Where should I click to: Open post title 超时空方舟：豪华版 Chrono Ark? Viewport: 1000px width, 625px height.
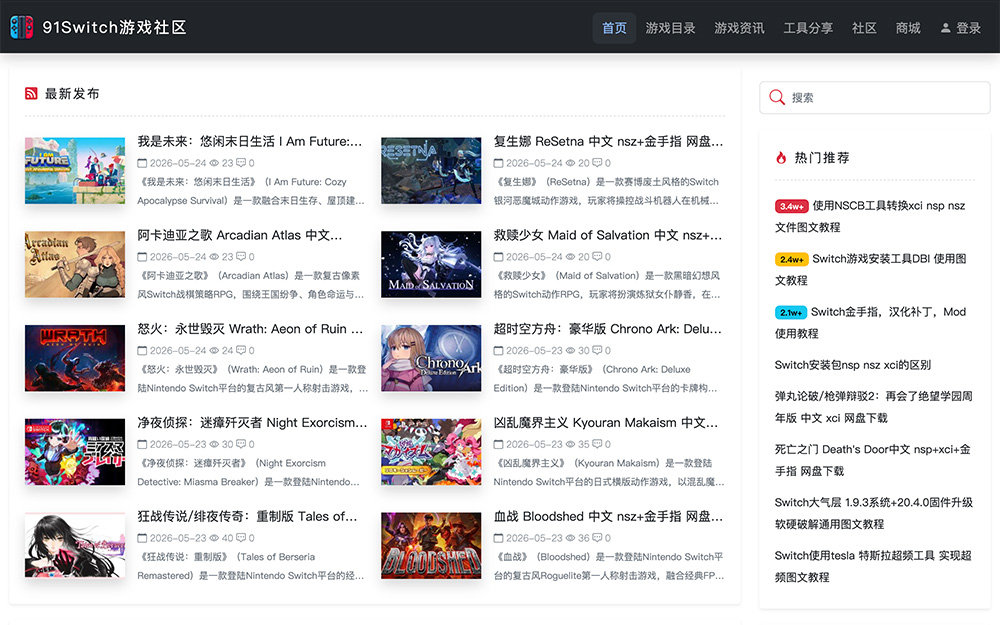[x=608, y=329]
